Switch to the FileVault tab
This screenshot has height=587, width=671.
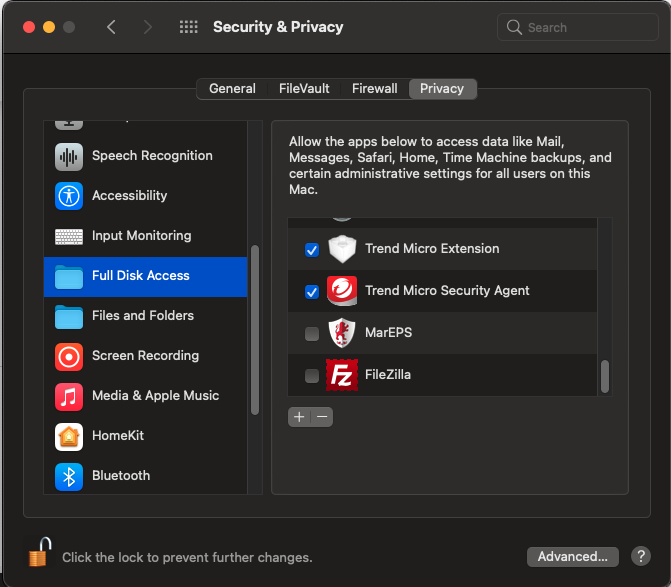coord(304,89)
